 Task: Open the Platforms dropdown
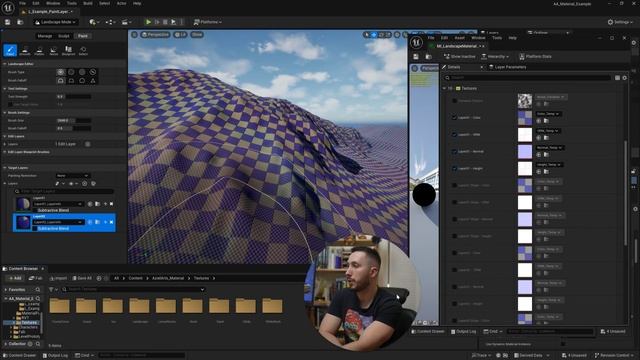tap(208, 22)
